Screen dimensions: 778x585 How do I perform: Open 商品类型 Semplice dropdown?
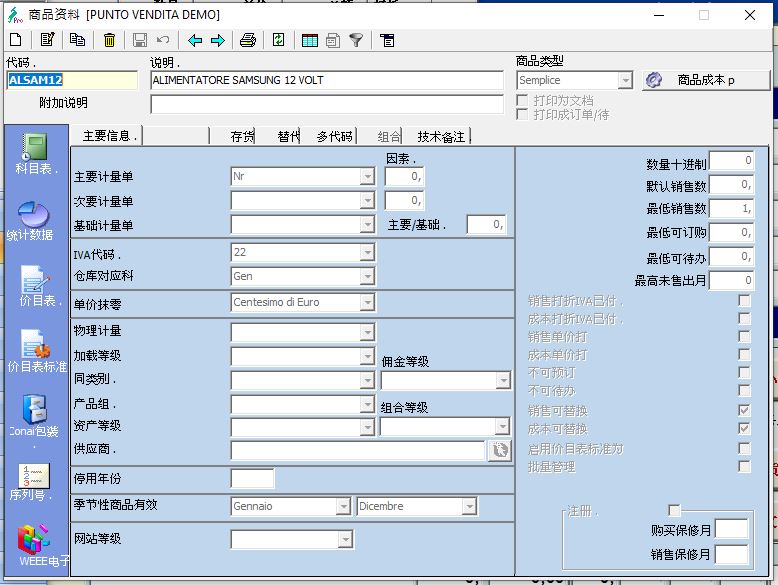pos(625,80)
